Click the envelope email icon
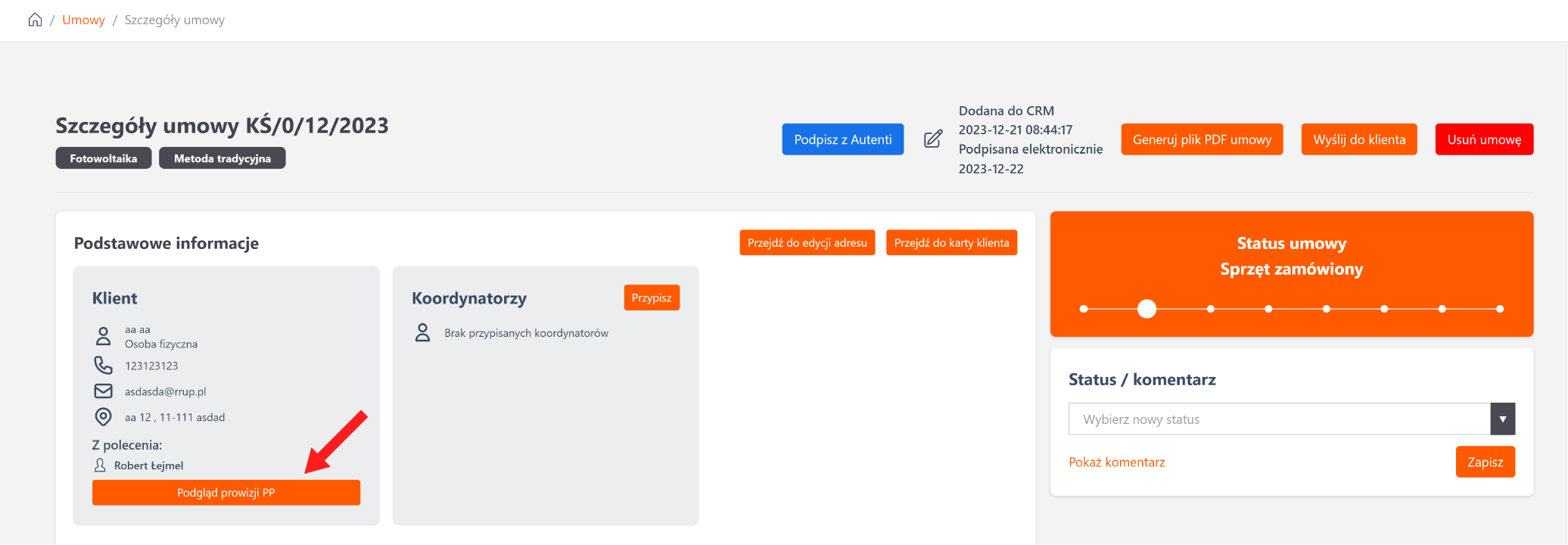 click(x=103, y=391)
